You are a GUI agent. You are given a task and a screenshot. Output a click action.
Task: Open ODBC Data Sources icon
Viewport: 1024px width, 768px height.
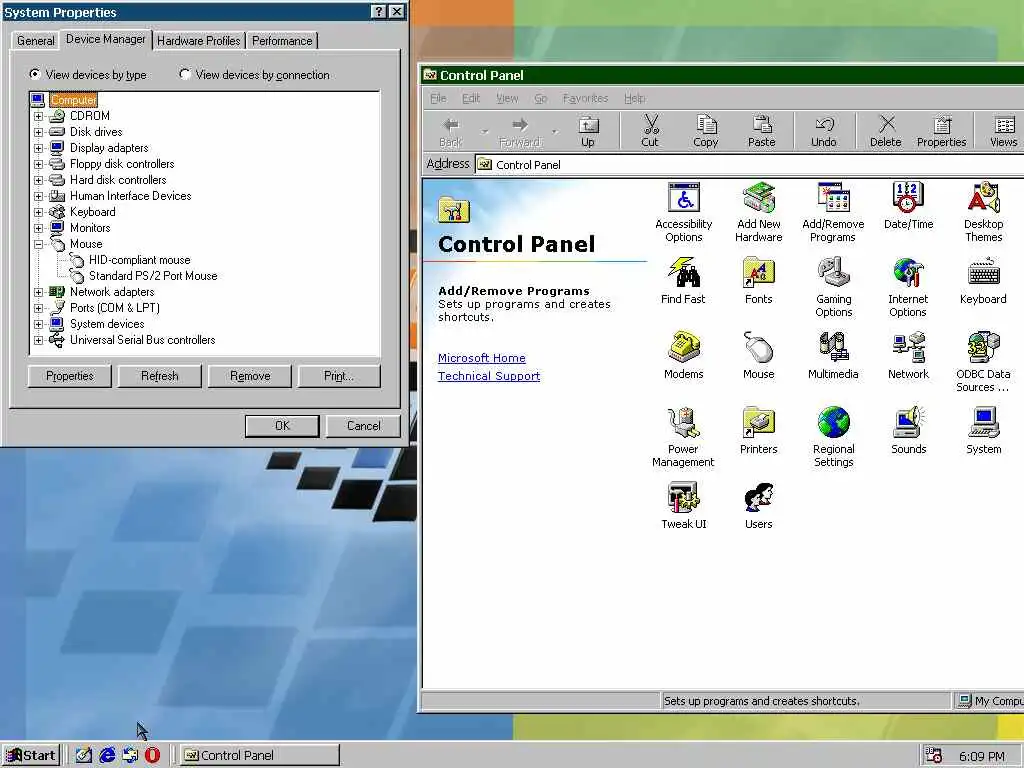(x=983, y=362)
